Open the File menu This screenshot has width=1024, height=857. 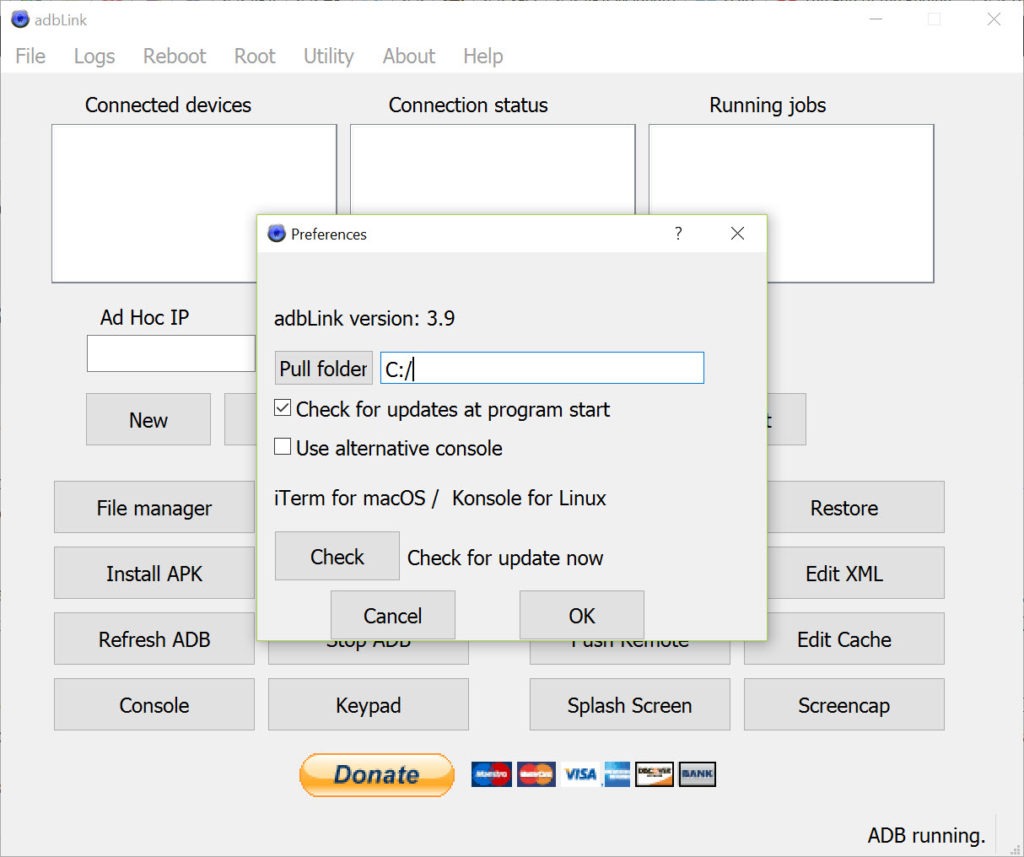pos(30,56)
